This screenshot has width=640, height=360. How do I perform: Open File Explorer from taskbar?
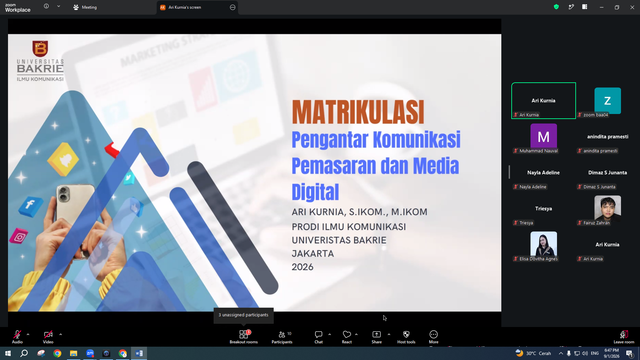(x=73, y=353)
